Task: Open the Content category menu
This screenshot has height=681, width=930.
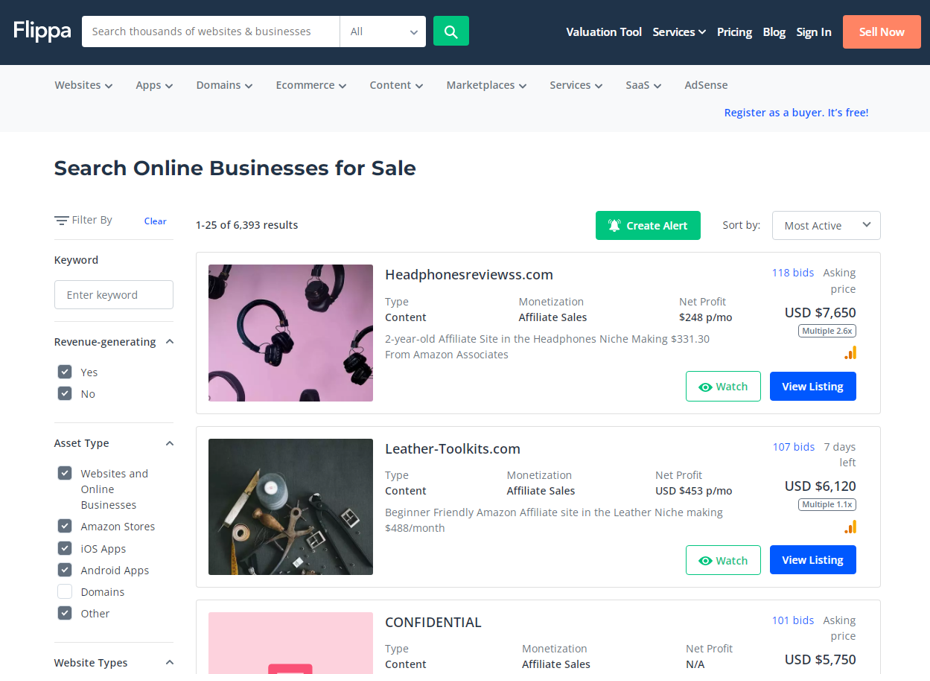Action: [x=396, y=85]
